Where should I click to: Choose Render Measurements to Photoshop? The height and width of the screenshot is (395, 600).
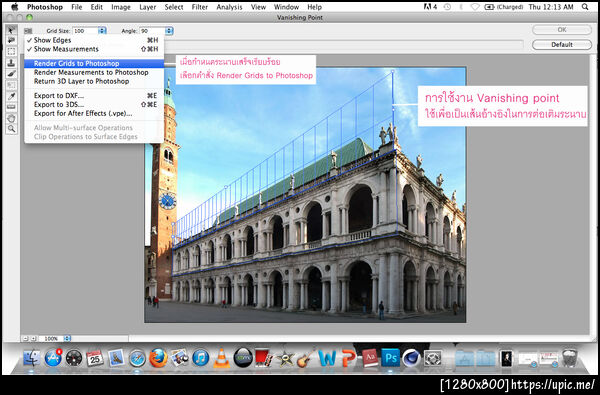tap(94, 72)
